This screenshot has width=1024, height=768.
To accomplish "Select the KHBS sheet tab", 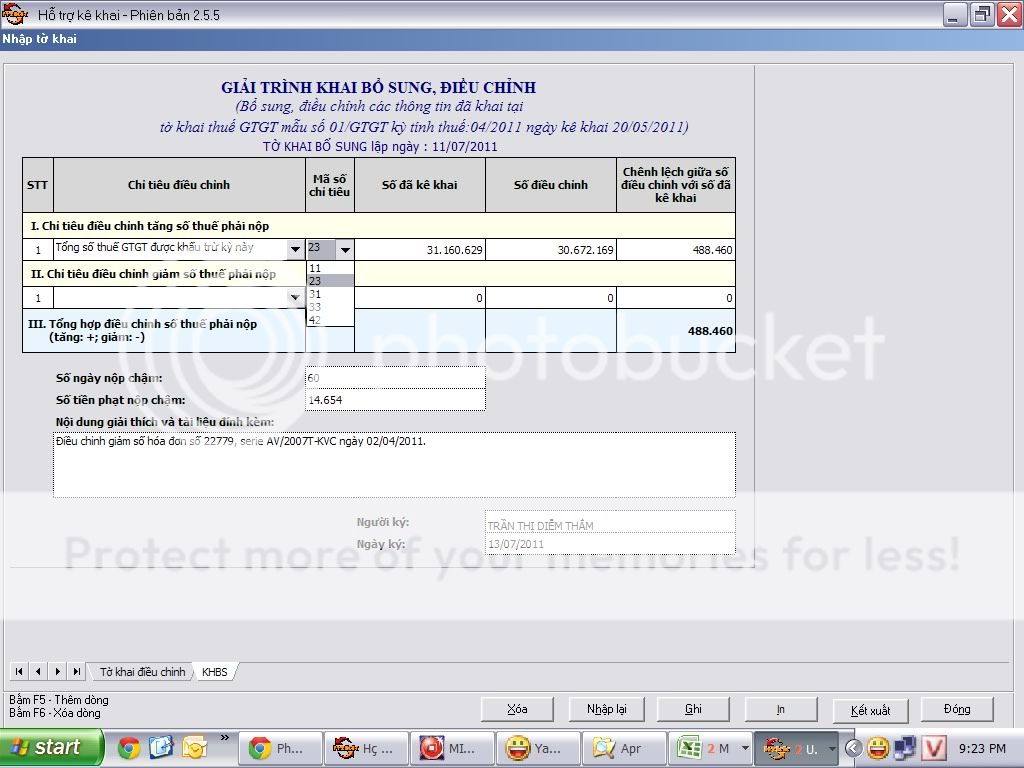I will point(214,672).
